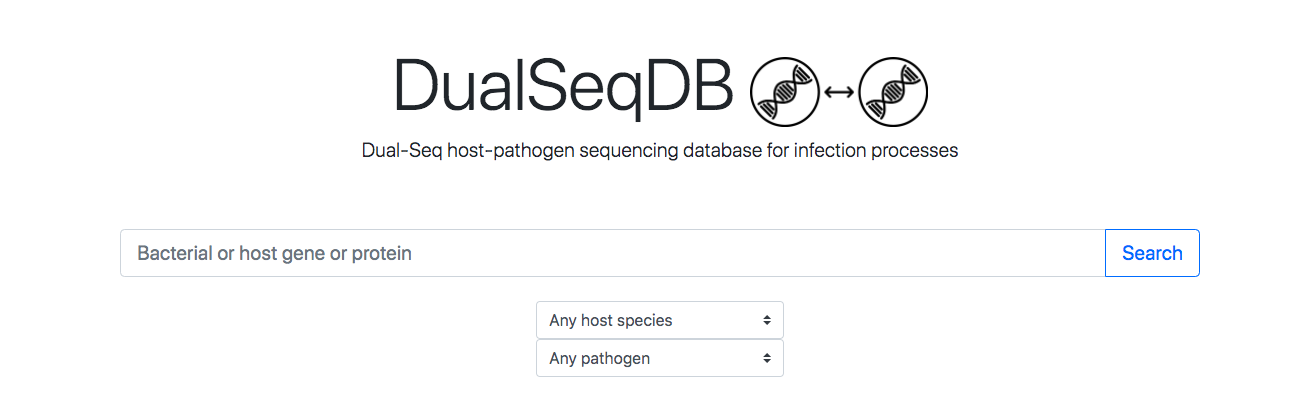The height and width of the screenshot is (397, 1305).
Task: Click the up-down caret on pathogen selector
Action: tap(767, 358)
